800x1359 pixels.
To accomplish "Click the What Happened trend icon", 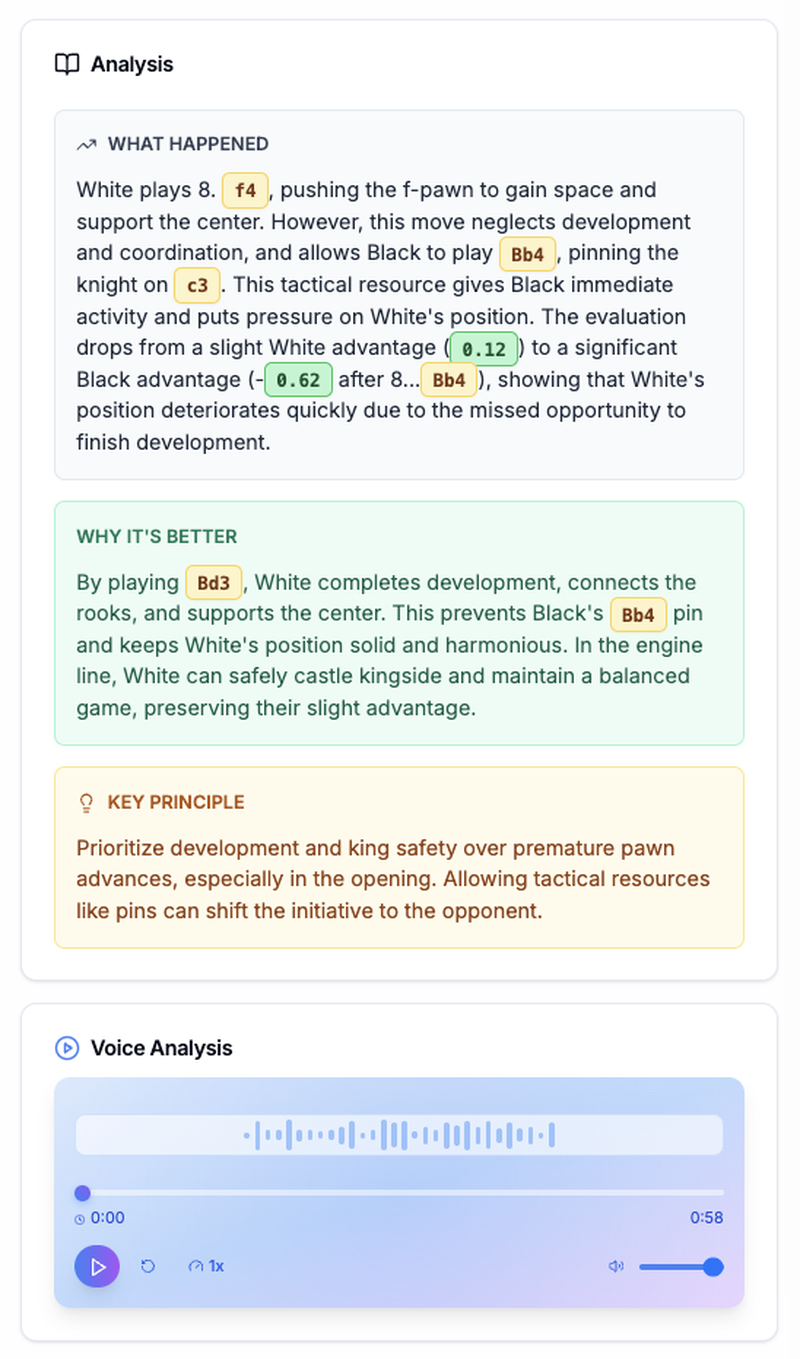I will click(x=86, y=144).
